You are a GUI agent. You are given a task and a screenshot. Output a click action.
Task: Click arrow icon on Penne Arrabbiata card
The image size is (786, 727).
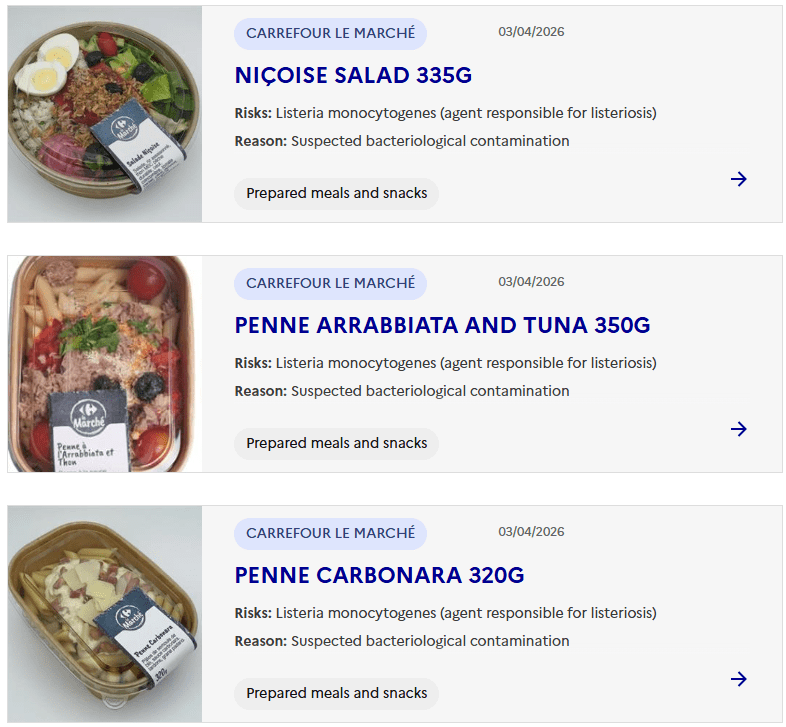[738, 429]
